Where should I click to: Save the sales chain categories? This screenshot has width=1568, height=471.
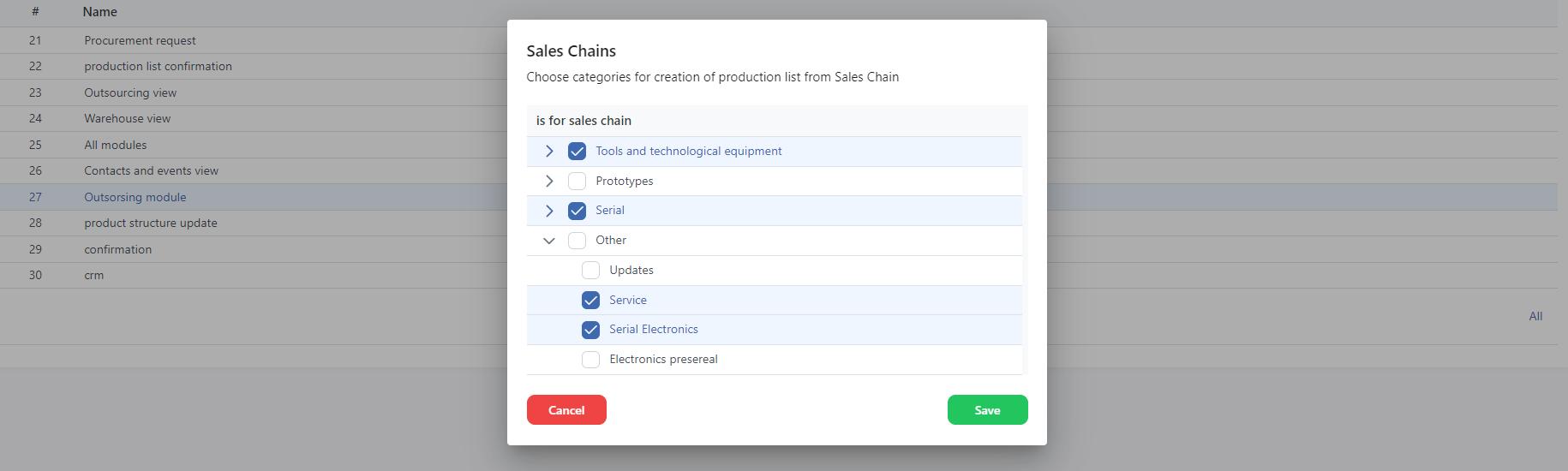(987, 410)
